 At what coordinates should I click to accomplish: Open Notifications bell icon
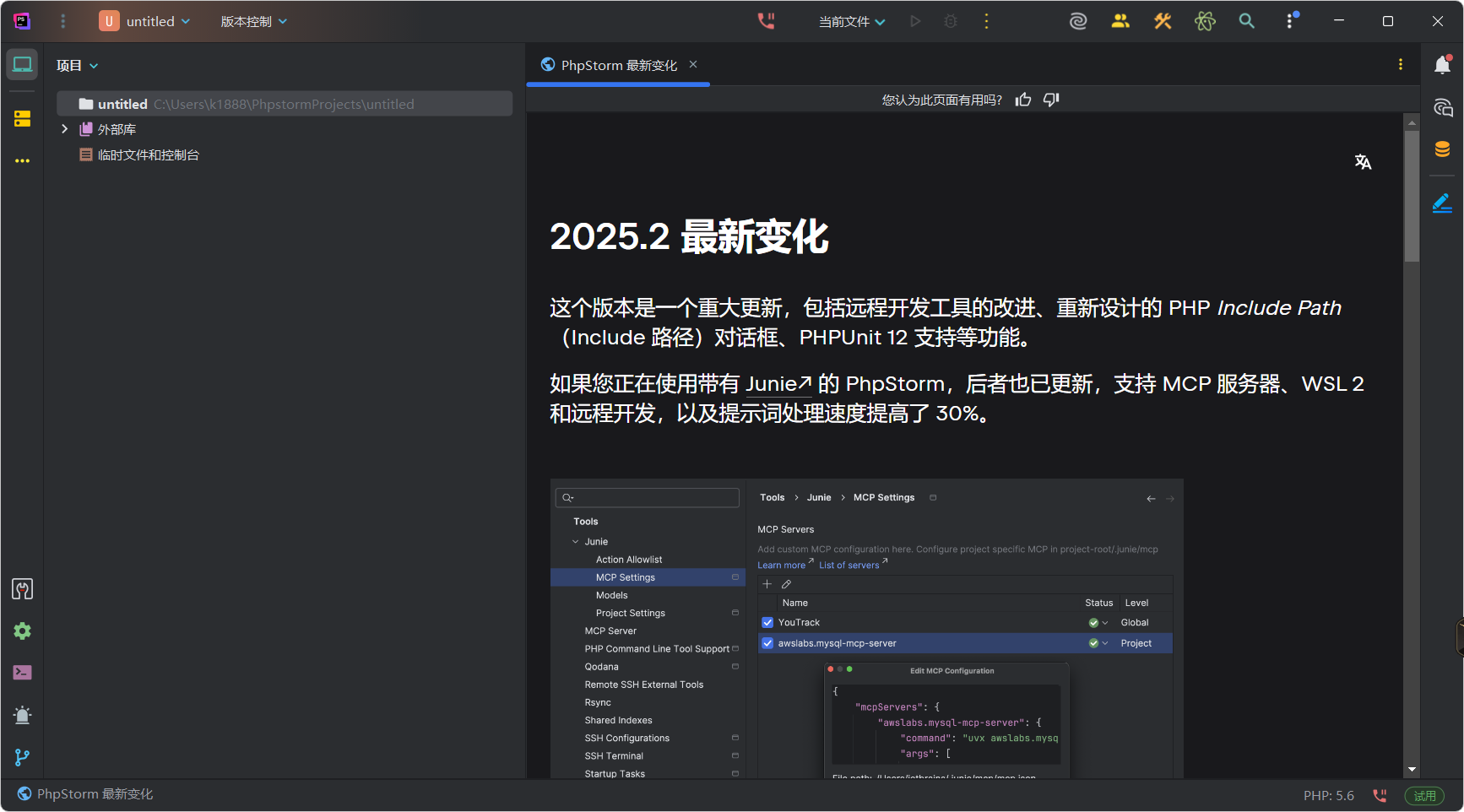[1442, 65]
